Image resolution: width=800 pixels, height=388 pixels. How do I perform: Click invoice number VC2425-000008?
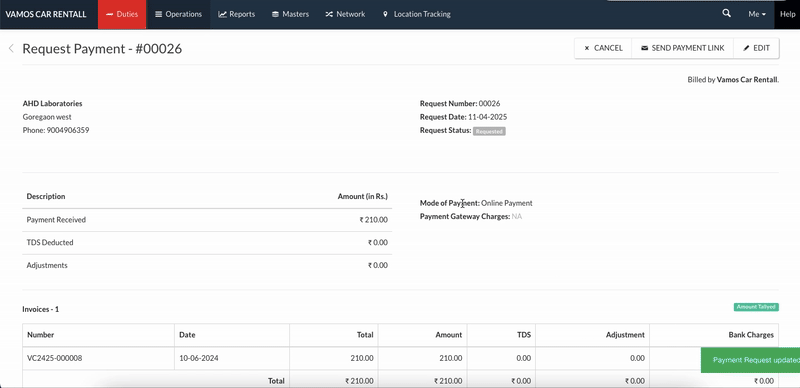click(x=55, y=358)
